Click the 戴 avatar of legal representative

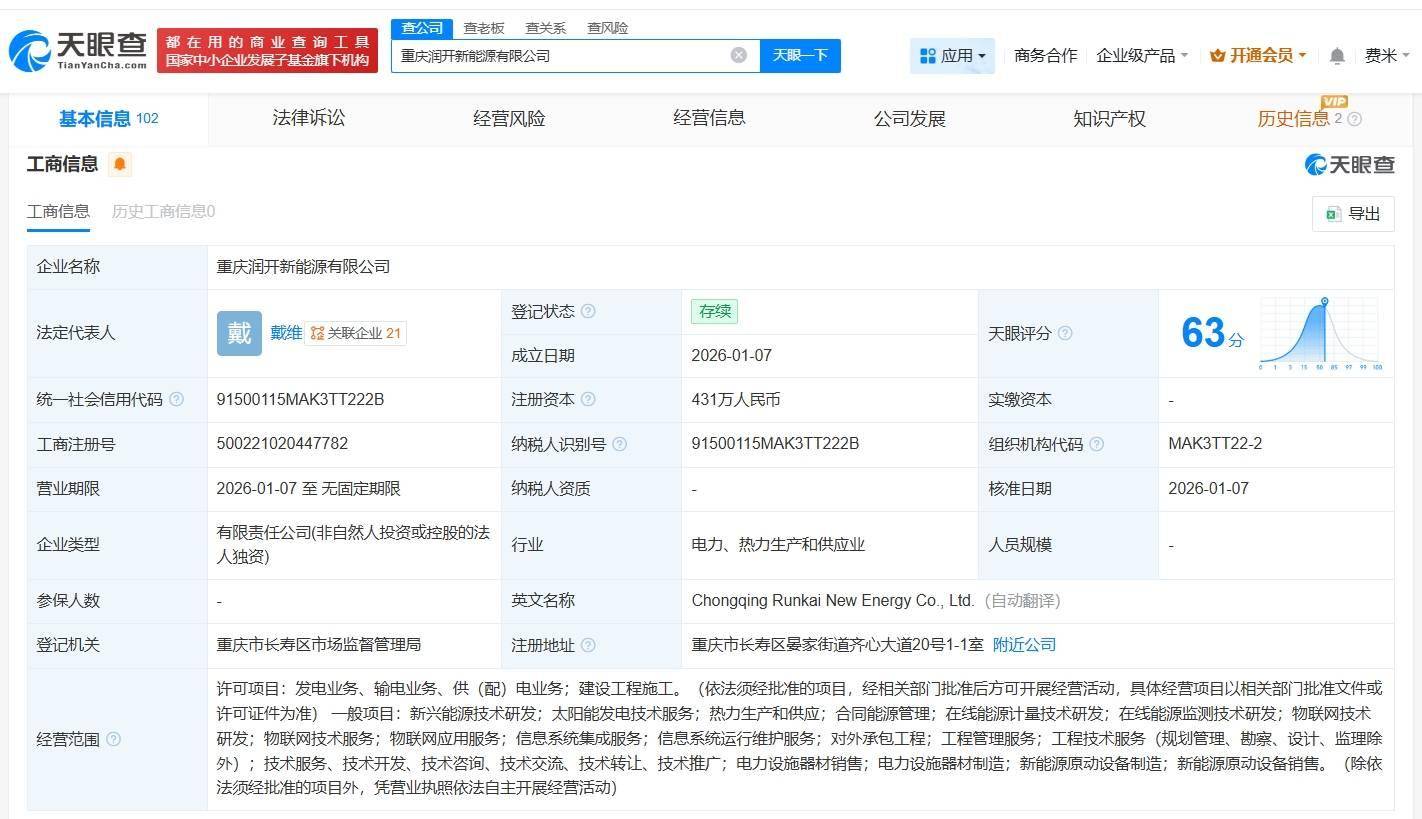coord(239,333)
